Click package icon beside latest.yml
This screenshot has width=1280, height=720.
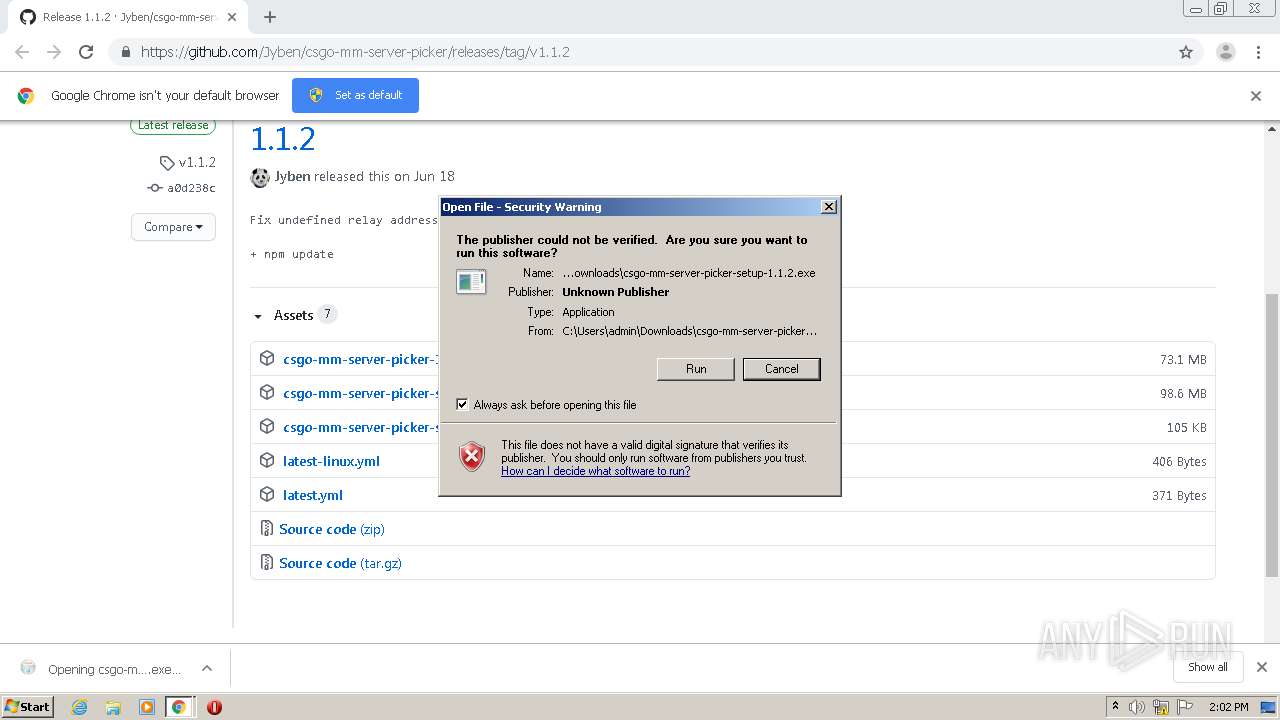tap(267, 494)
